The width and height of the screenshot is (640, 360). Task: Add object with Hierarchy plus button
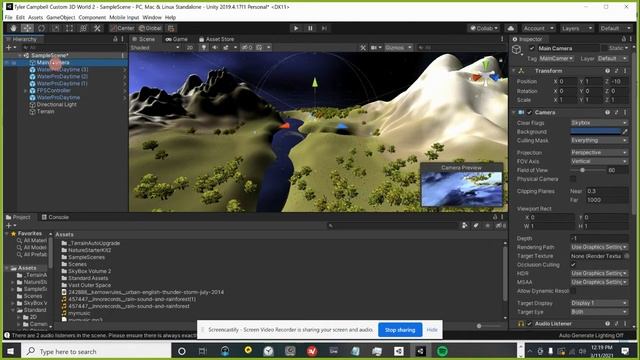point(9,48)
